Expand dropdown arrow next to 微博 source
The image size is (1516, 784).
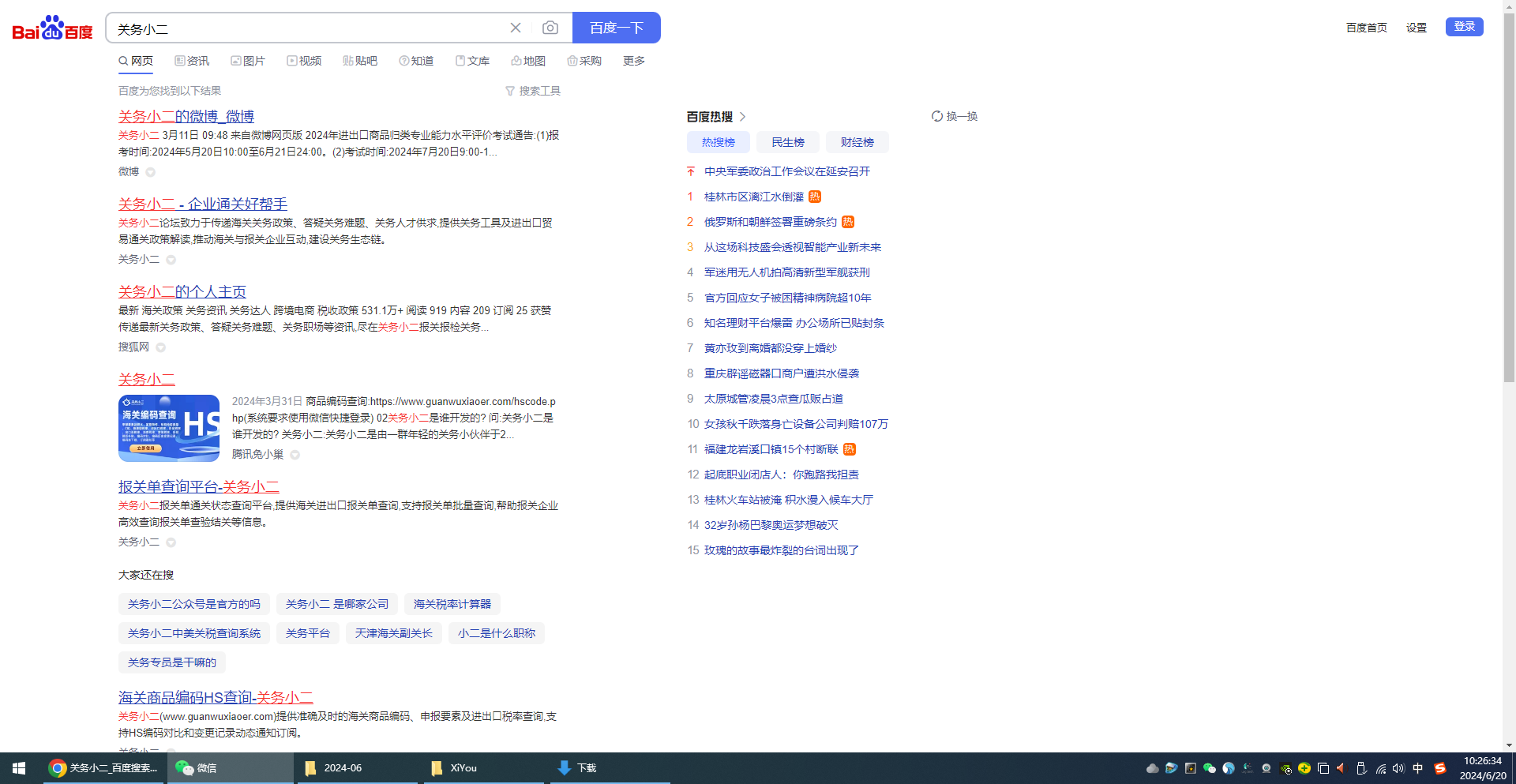point(150,172)
